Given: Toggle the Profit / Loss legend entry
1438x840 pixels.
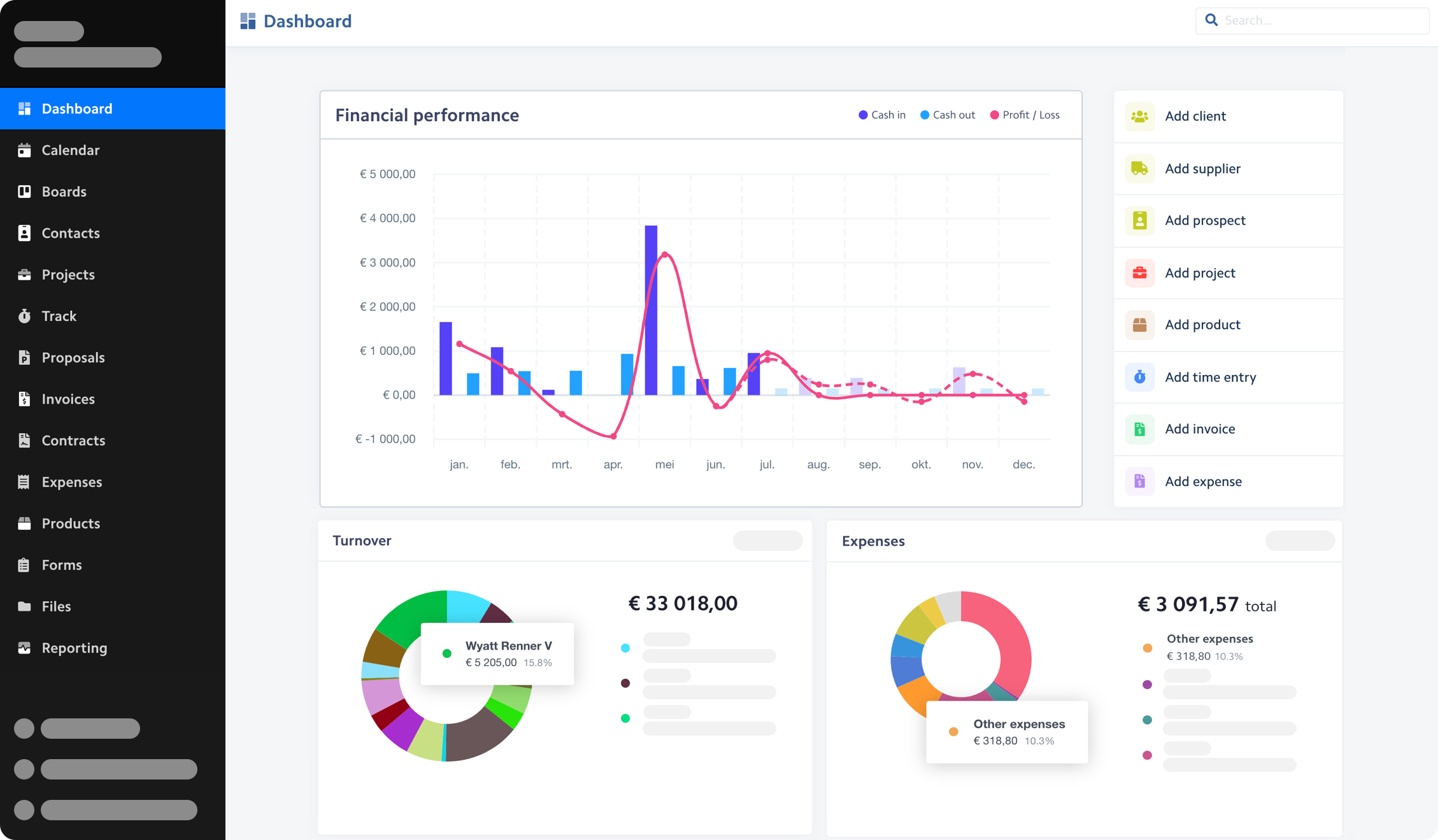Looking at the screenshot, I should coord(1024,115).
